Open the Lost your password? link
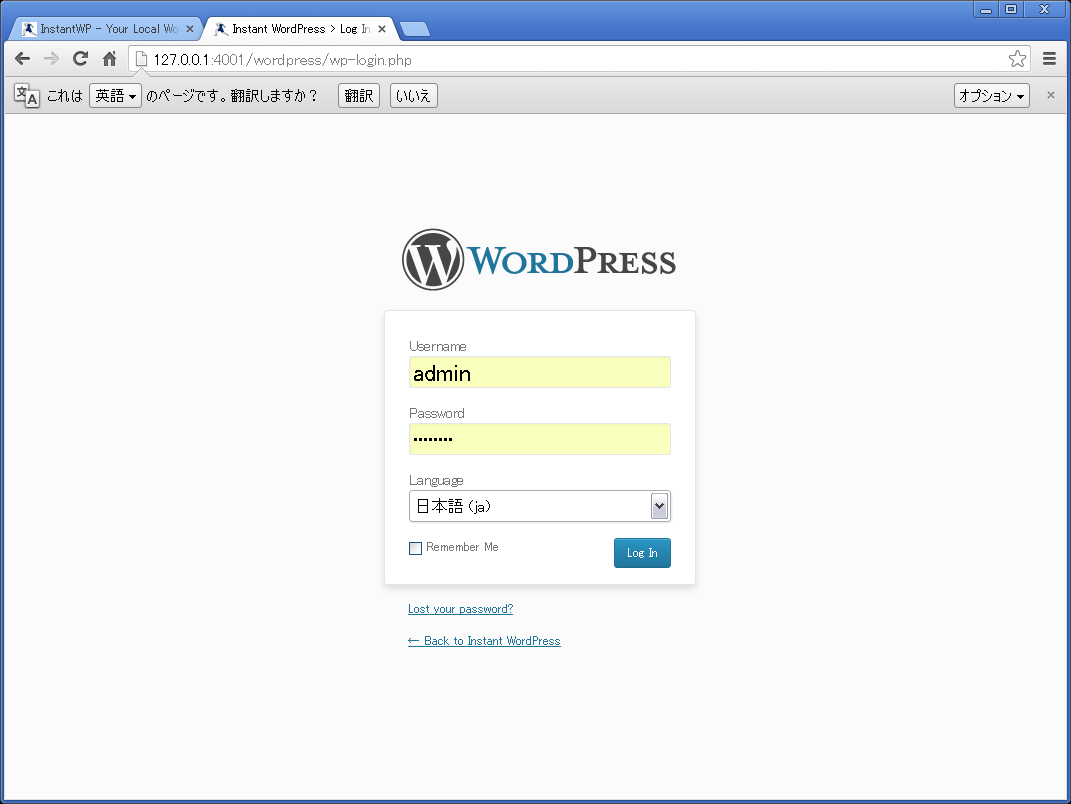The width and height of the screenshot is (1071, 804). pyautogui.click(x=460, y=609)
